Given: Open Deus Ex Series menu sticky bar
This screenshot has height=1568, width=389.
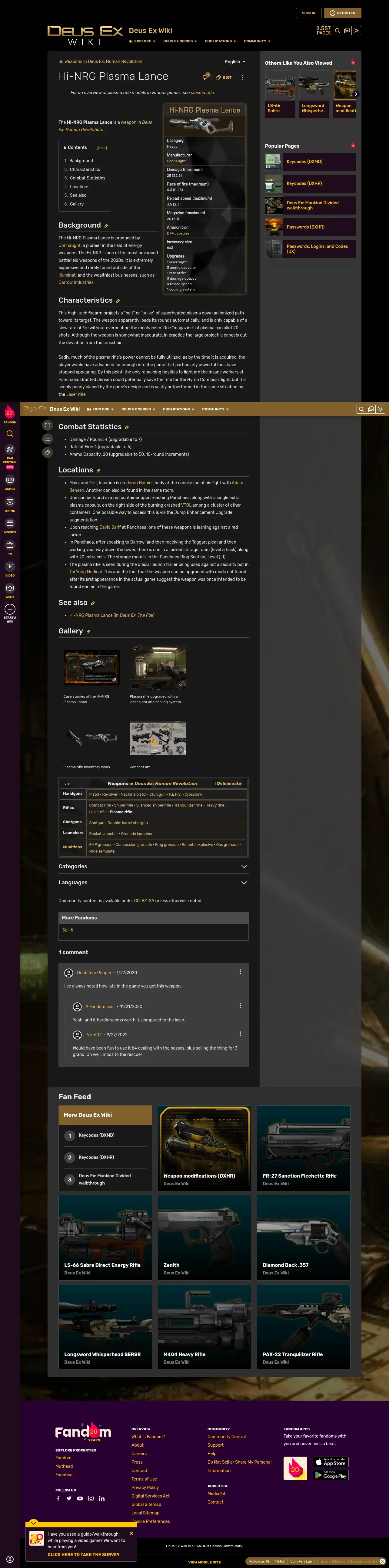Looking at the screenshot, I should (x=138, y=409).
